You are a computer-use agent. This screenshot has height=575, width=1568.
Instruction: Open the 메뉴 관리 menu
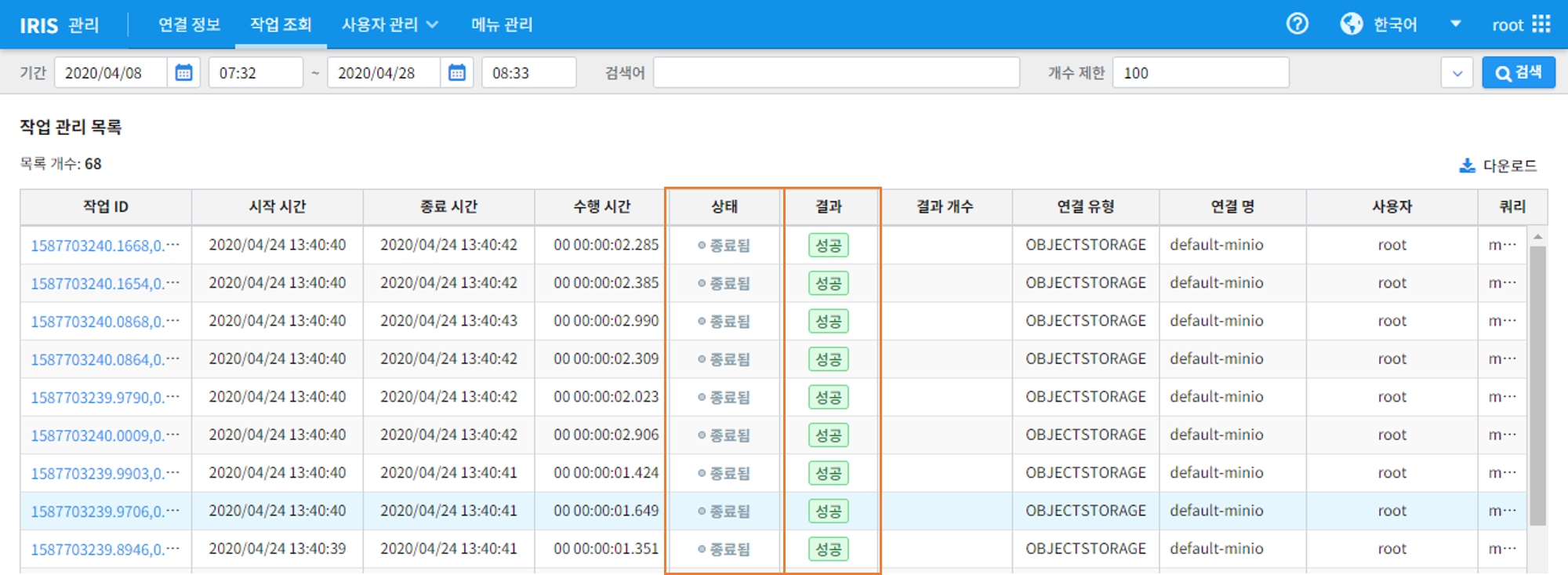[x=502, y=24]
